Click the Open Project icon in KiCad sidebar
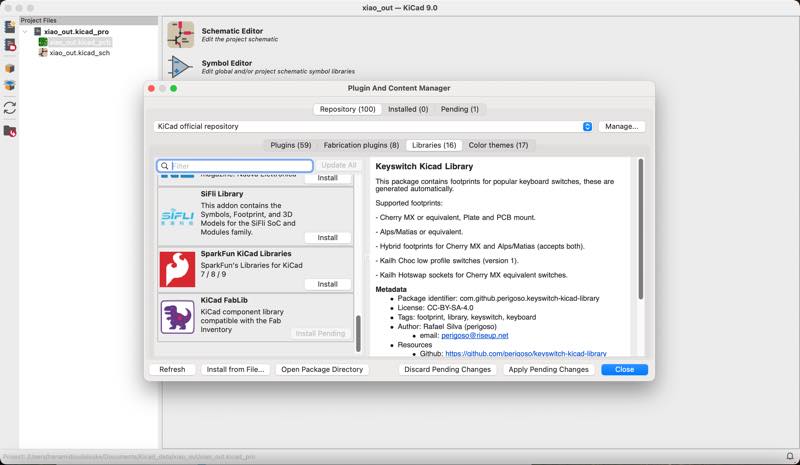 click(10, 45)
